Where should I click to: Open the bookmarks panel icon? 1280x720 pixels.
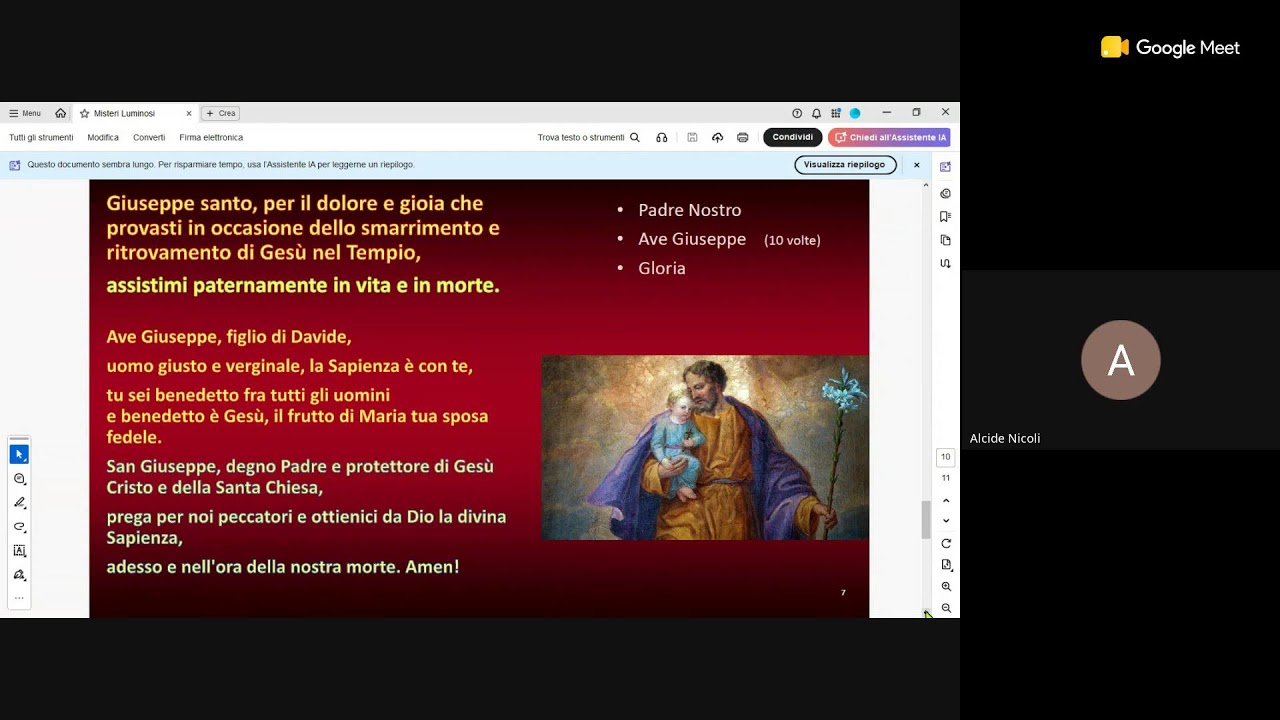click(946, 216)
